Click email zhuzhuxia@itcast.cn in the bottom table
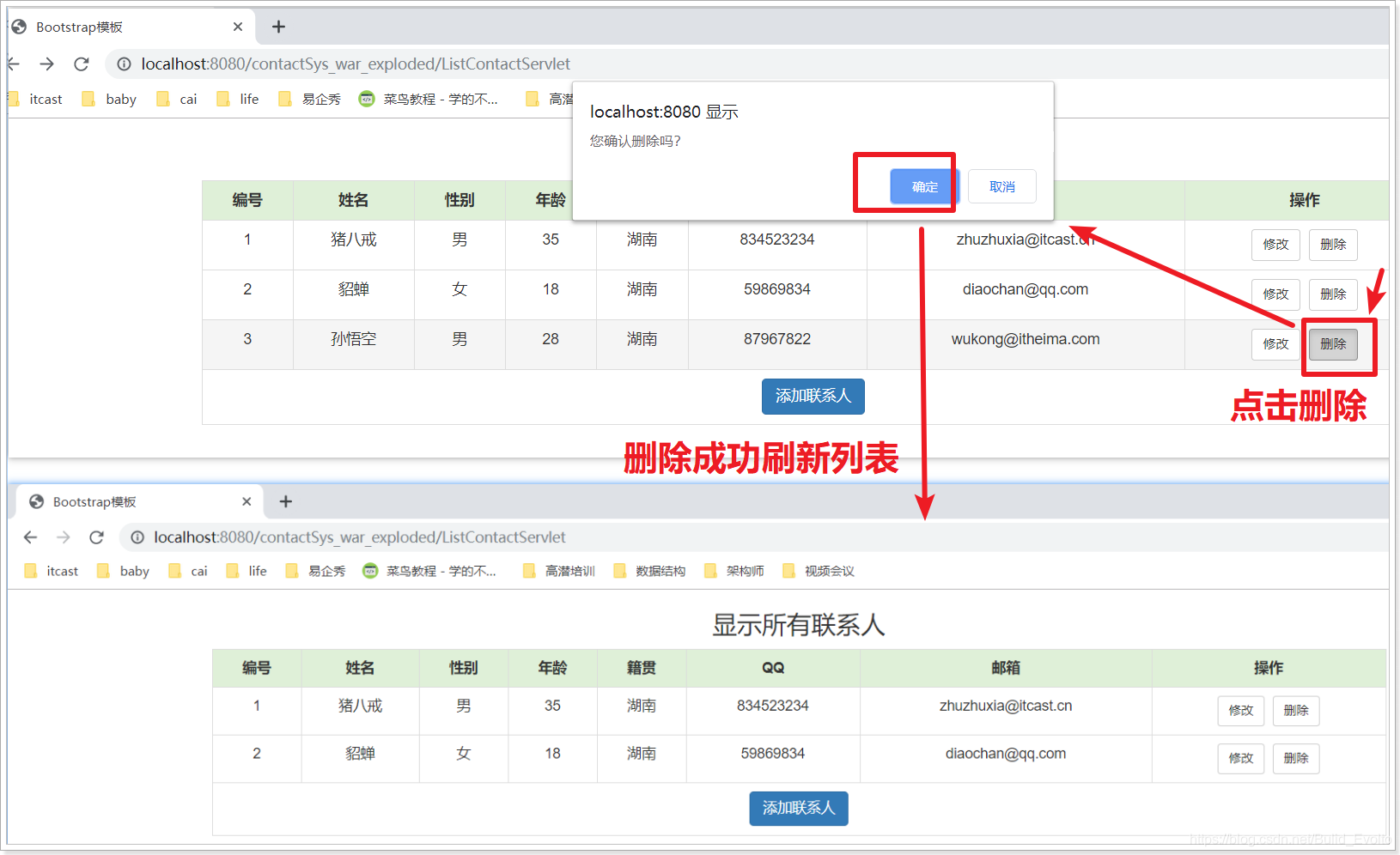 (1006, 706)
